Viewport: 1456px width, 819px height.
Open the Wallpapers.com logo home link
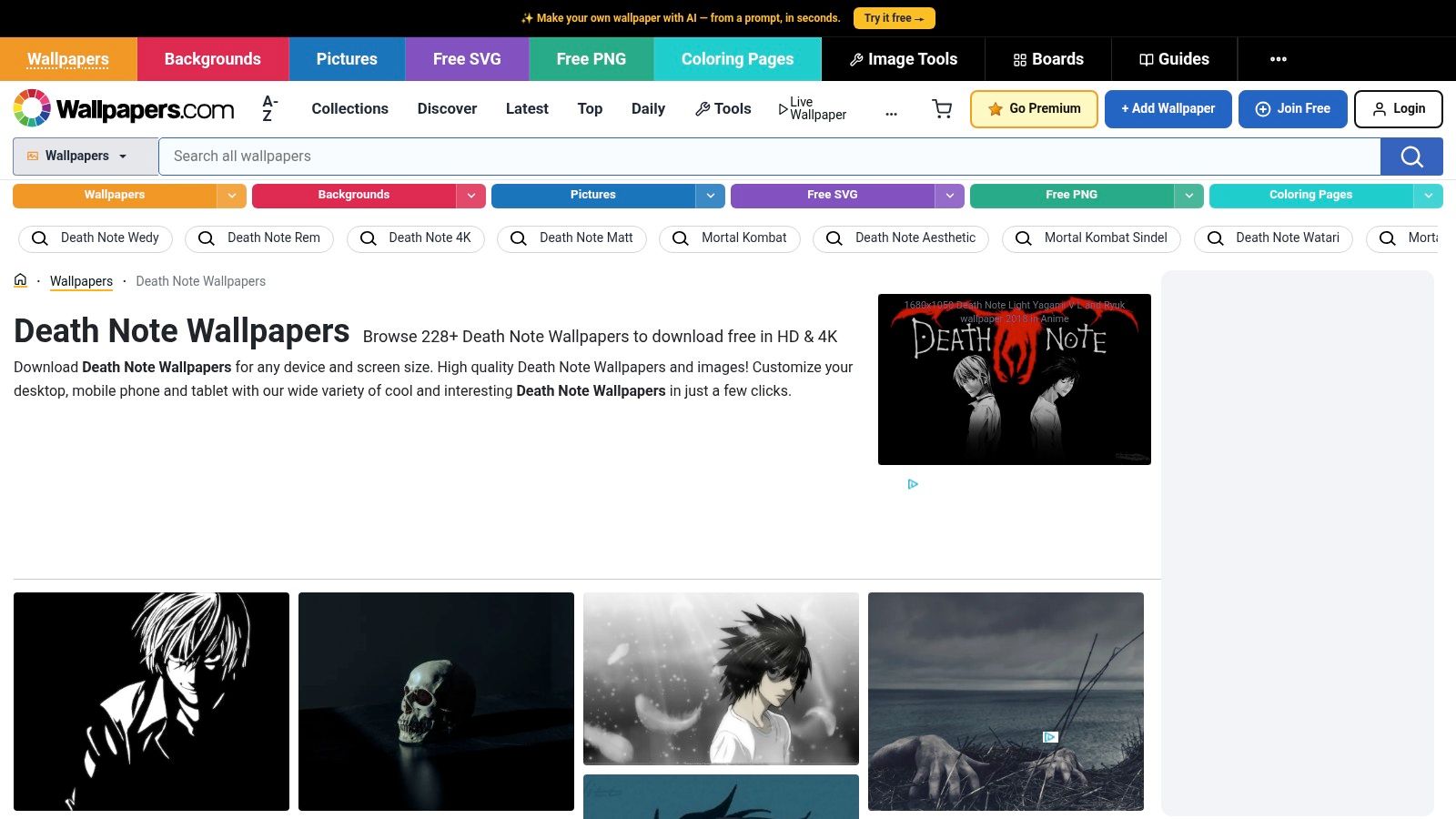(124, 108)
